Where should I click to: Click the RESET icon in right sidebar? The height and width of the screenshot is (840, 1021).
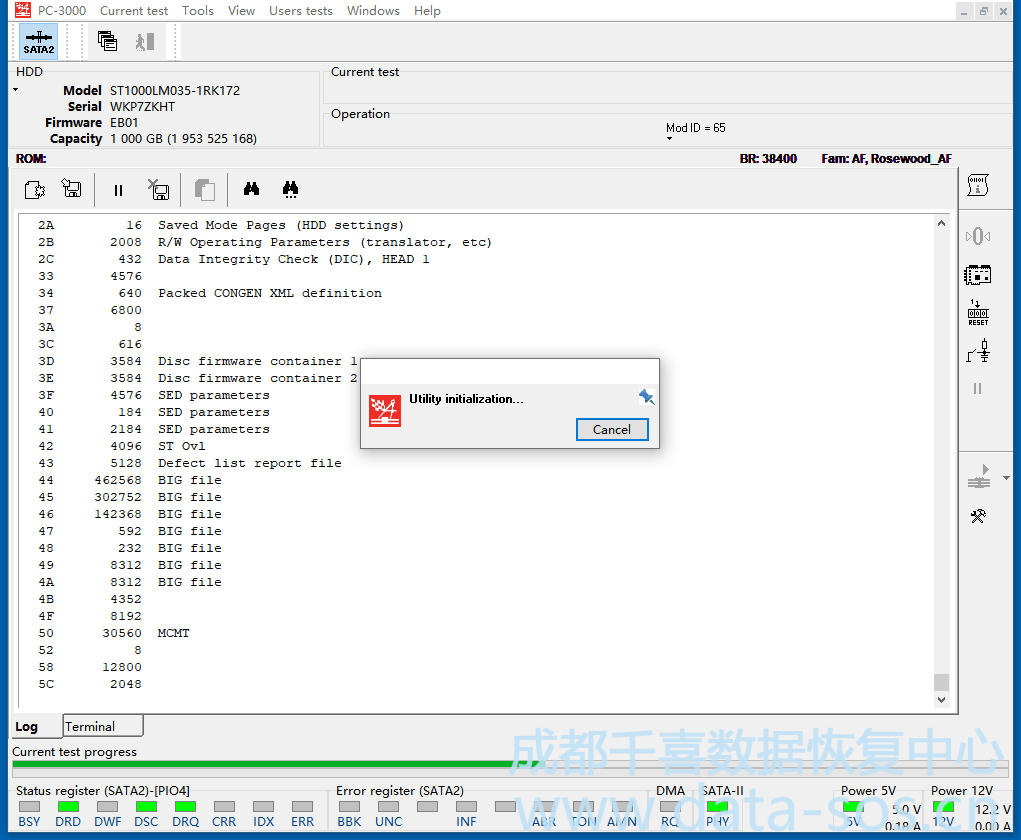pos(977,312)
